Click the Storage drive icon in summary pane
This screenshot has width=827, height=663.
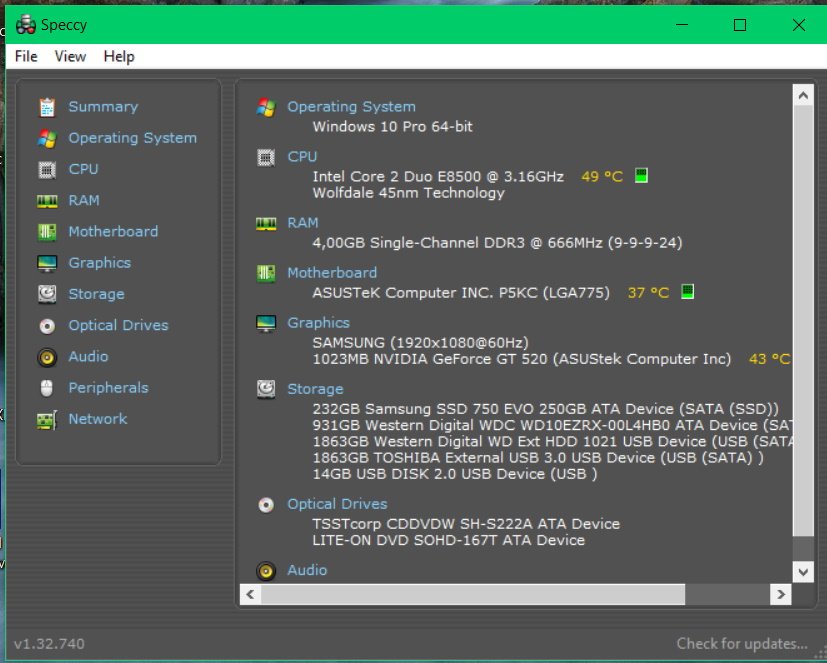point(266,389)
